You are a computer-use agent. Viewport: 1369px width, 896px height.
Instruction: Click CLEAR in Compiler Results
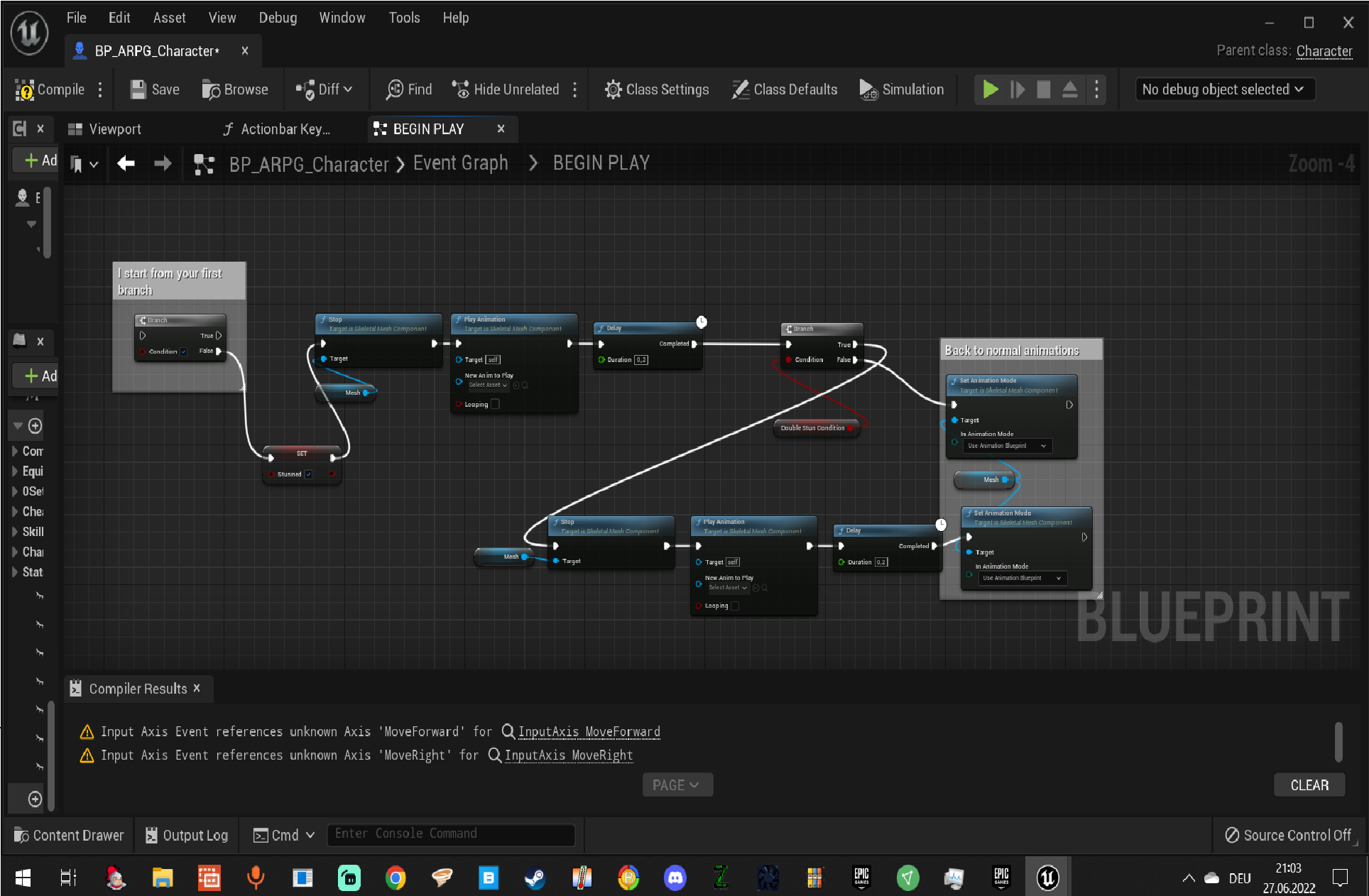(1309, 785)
